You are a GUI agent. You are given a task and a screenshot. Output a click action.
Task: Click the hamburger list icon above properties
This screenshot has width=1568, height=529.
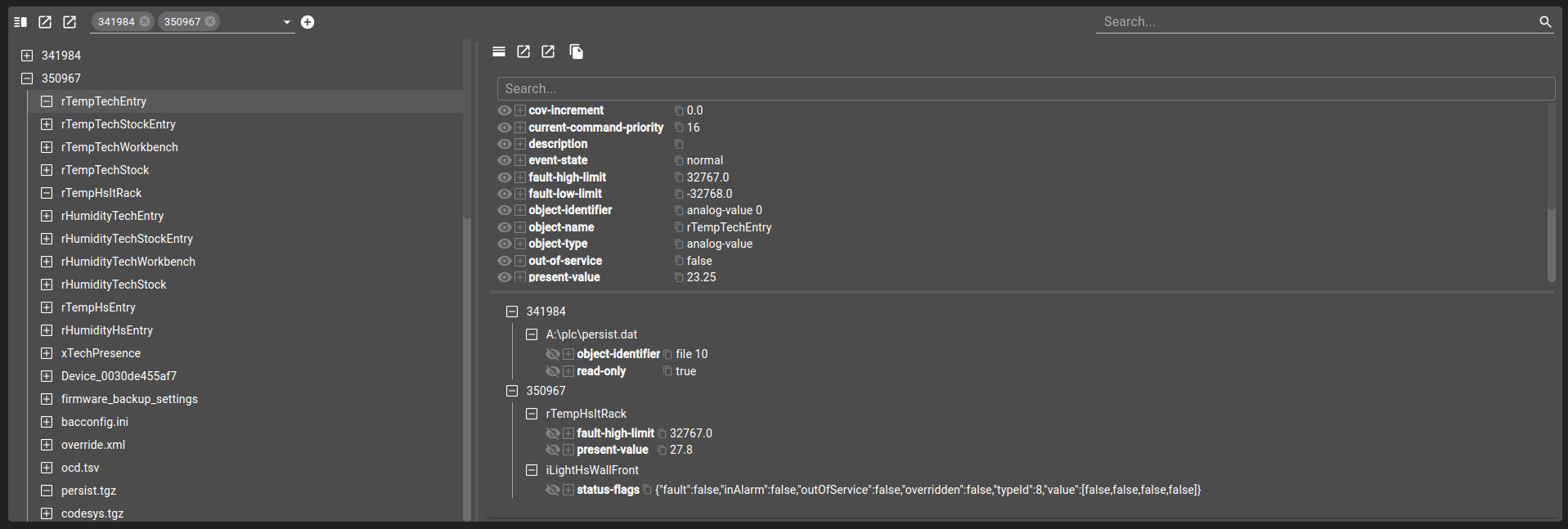pos(499,52)
